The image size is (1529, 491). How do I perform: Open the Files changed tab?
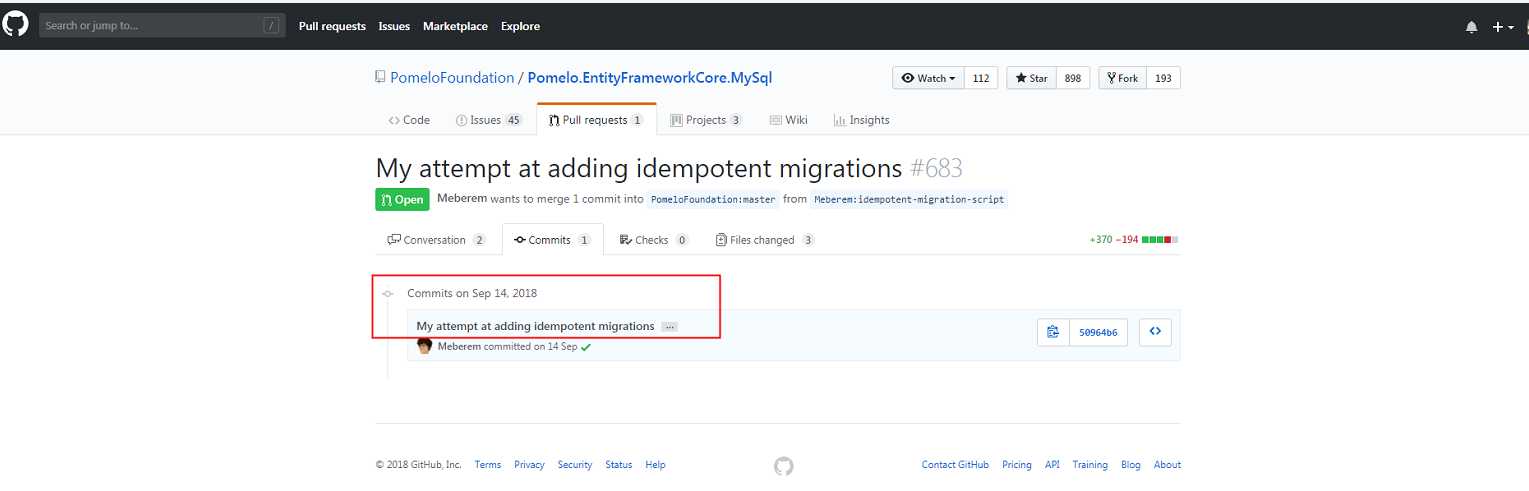click(765, 240)
